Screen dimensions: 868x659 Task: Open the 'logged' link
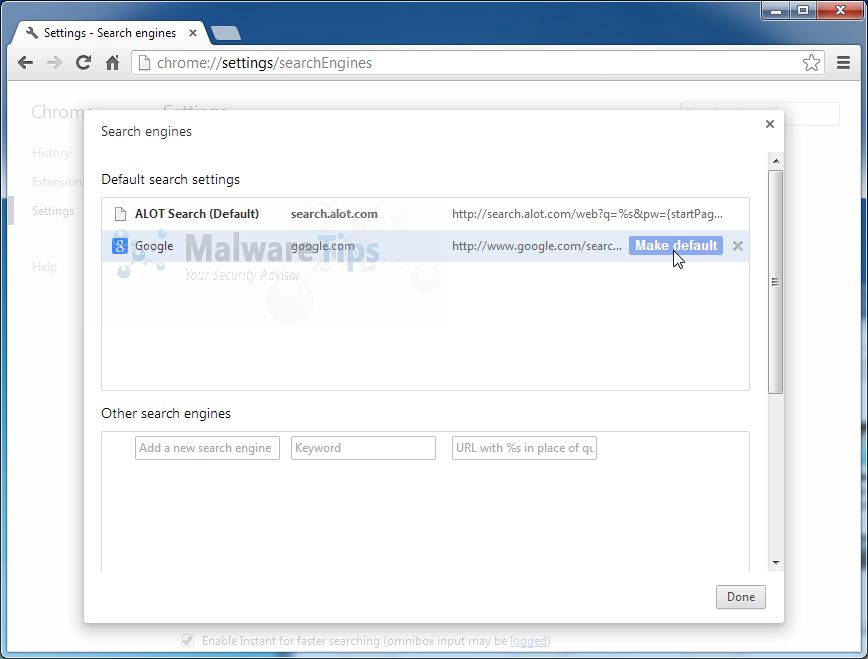(x=529, y=641)
